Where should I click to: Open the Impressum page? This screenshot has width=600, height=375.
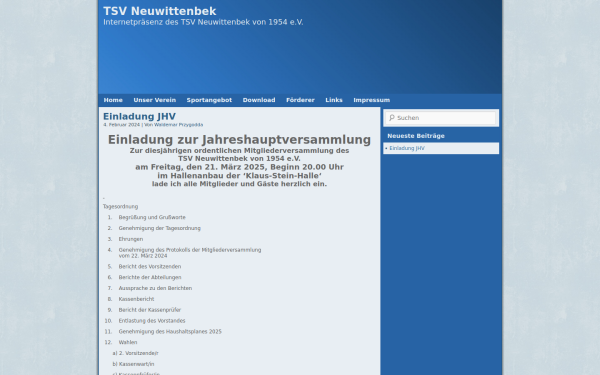(x=372, y=100)
